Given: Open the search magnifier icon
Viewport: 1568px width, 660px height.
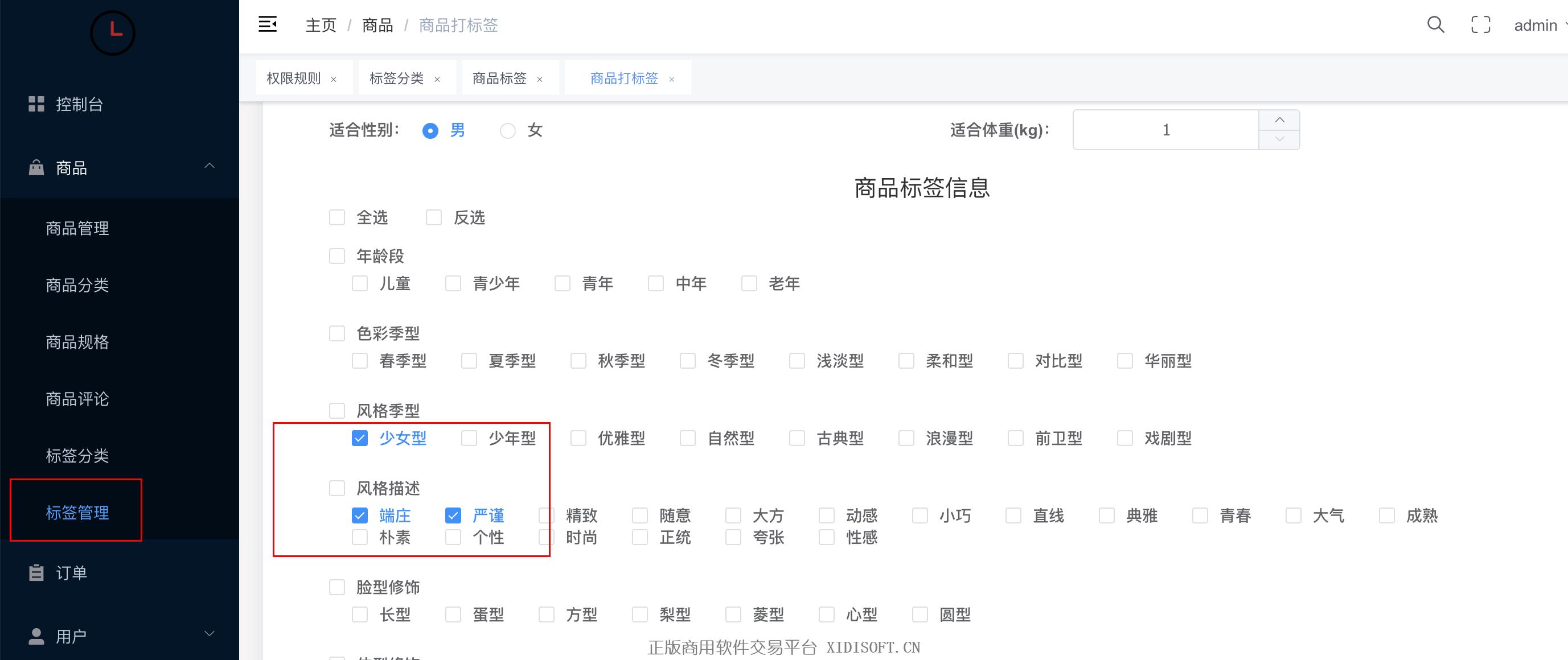Looking at the screenshot, I should pyautogui.click(x=1435, y=24).
